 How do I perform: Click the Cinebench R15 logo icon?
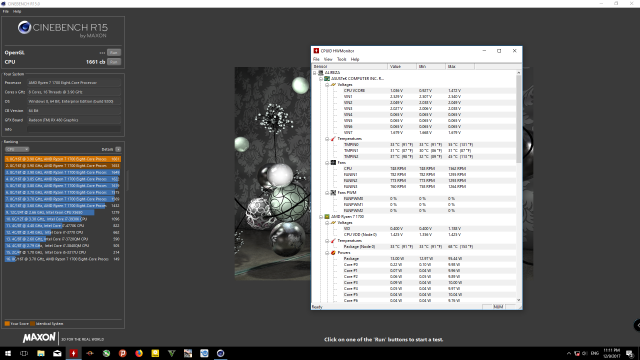[x=24, y=27]
